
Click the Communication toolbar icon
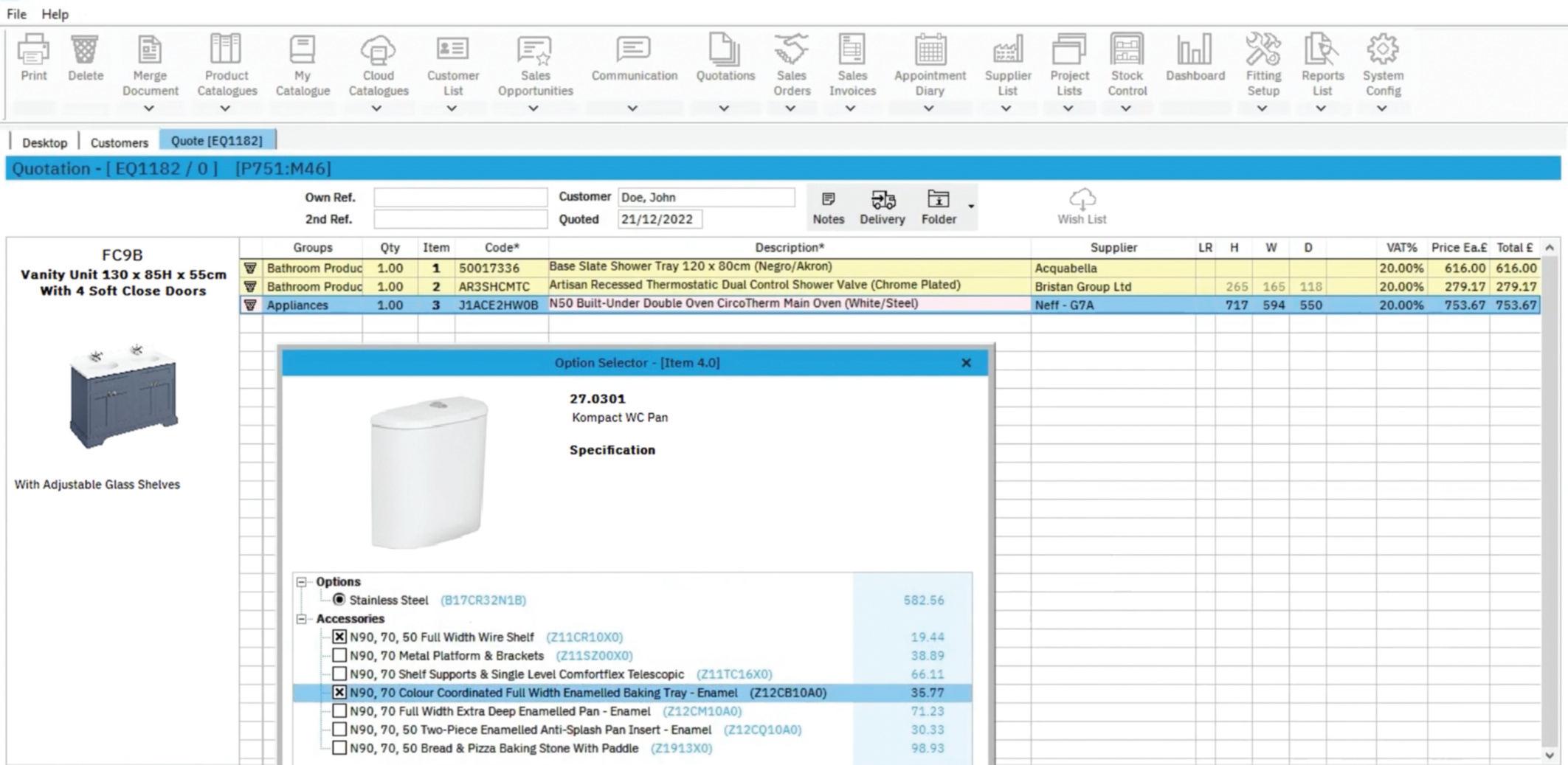[634, 49]
